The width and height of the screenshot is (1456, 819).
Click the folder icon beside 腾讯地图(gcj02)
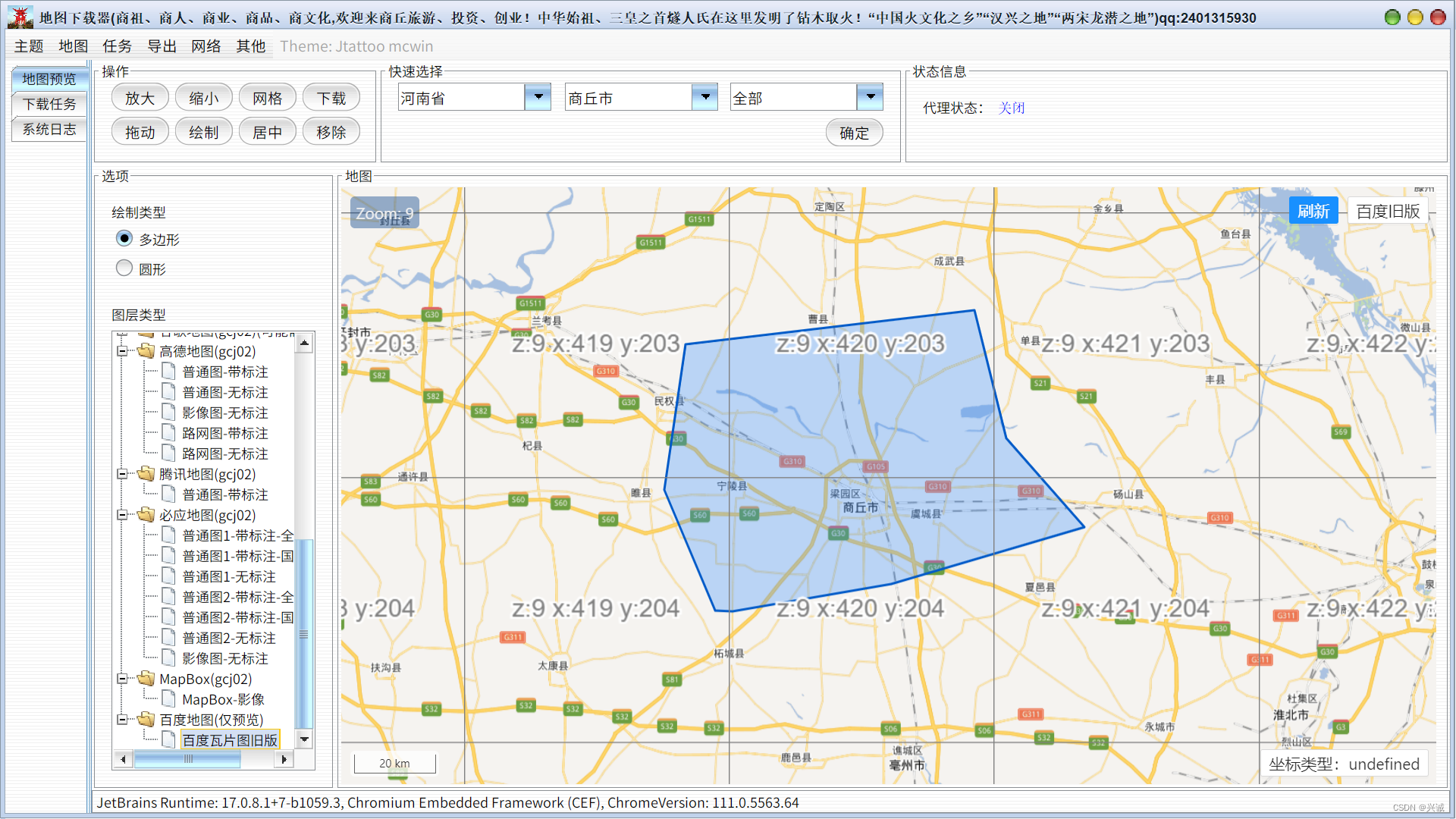pos(146,474)
